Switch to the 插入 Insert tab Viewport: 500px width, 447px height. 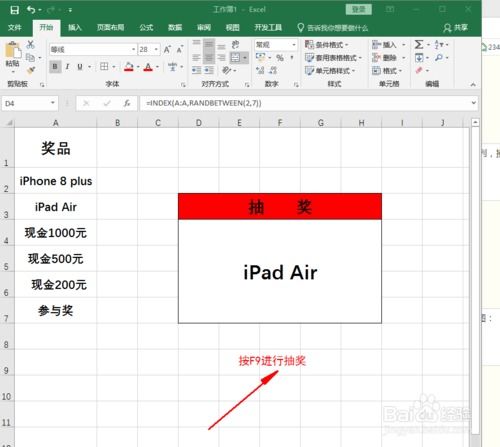tap(75, 27)
